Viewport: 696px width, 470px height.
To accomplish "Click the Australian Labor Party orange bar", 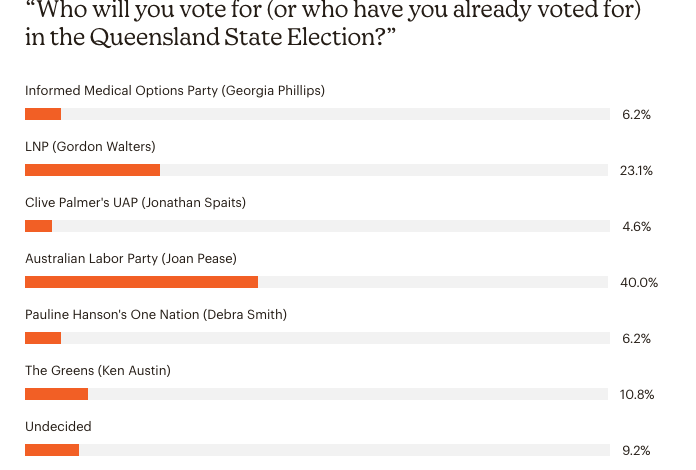I will pyautogui.click(x=142, y=282).
